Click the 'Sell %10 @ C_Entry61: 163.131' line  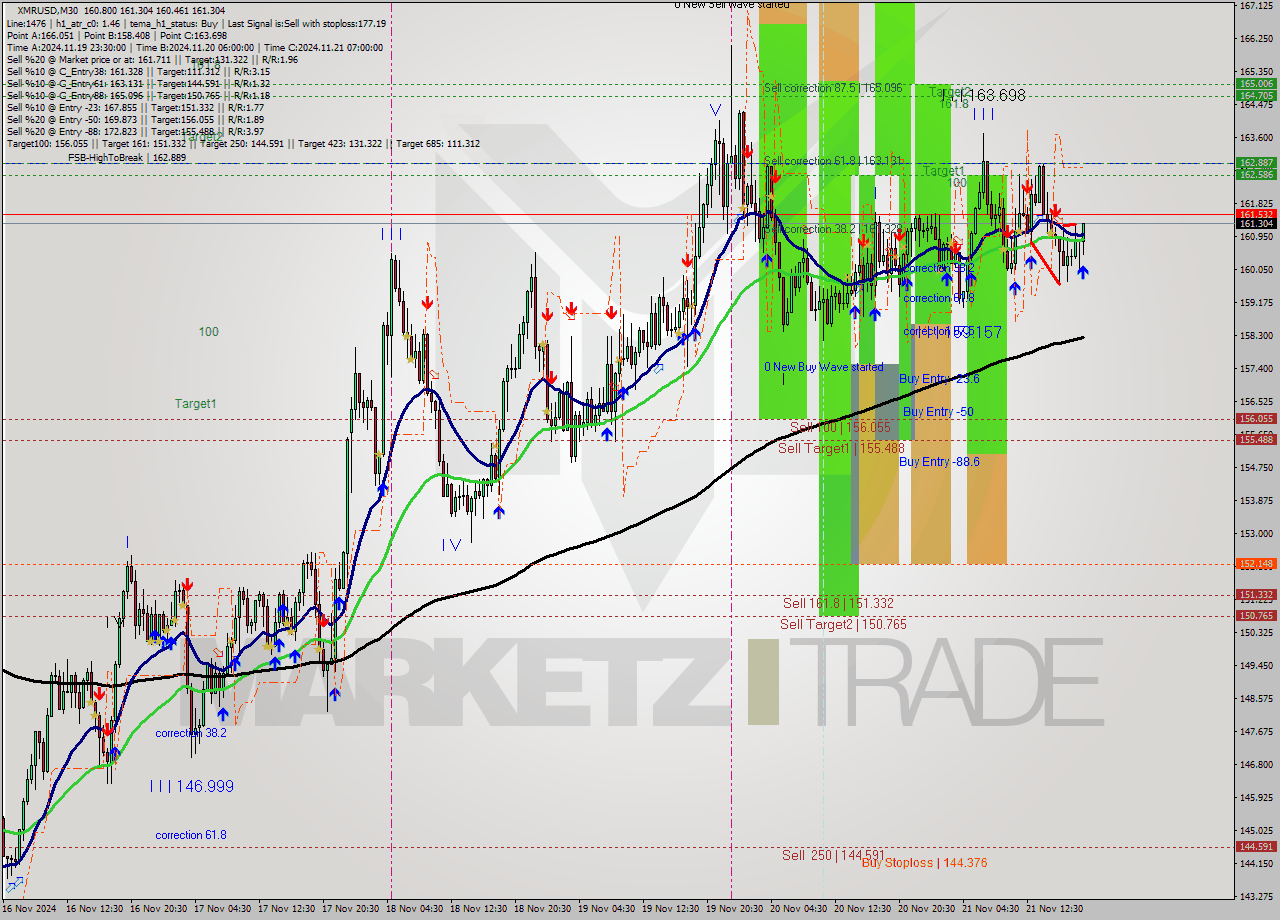[138, 83]
